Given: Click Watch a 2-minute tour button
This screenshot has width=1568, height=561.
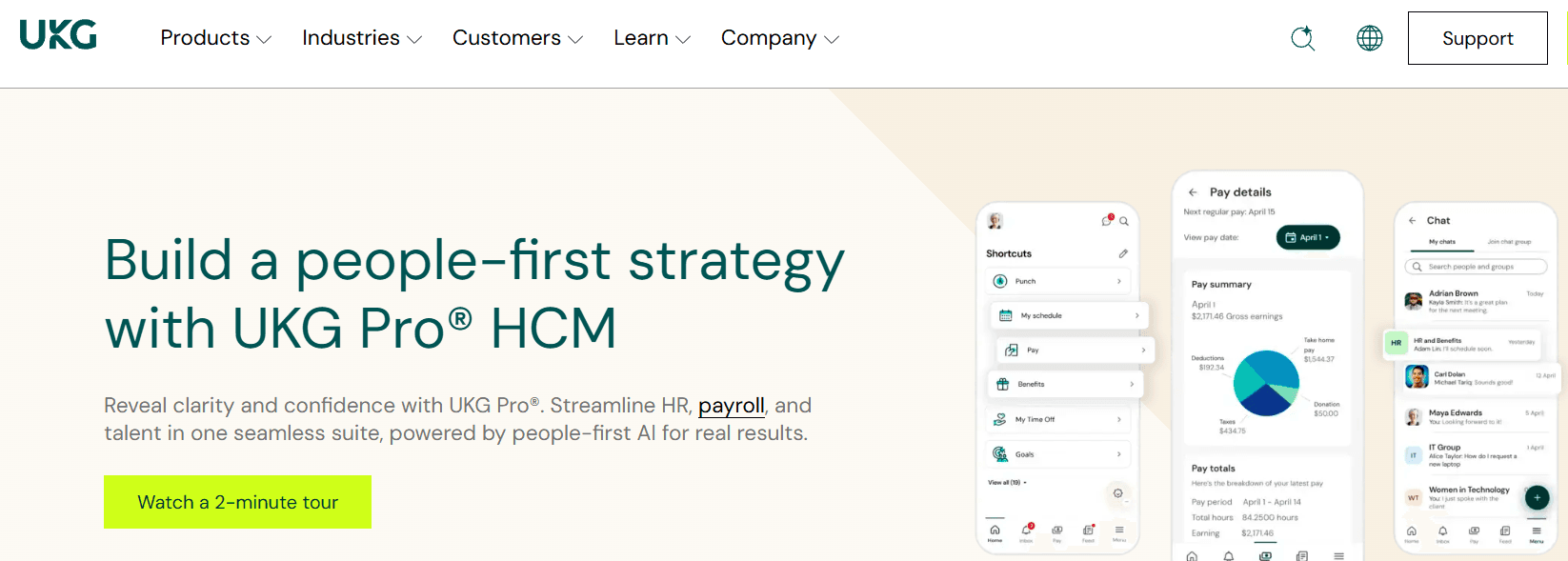Looking at the screenshot, I should click(x=237, y=502).
